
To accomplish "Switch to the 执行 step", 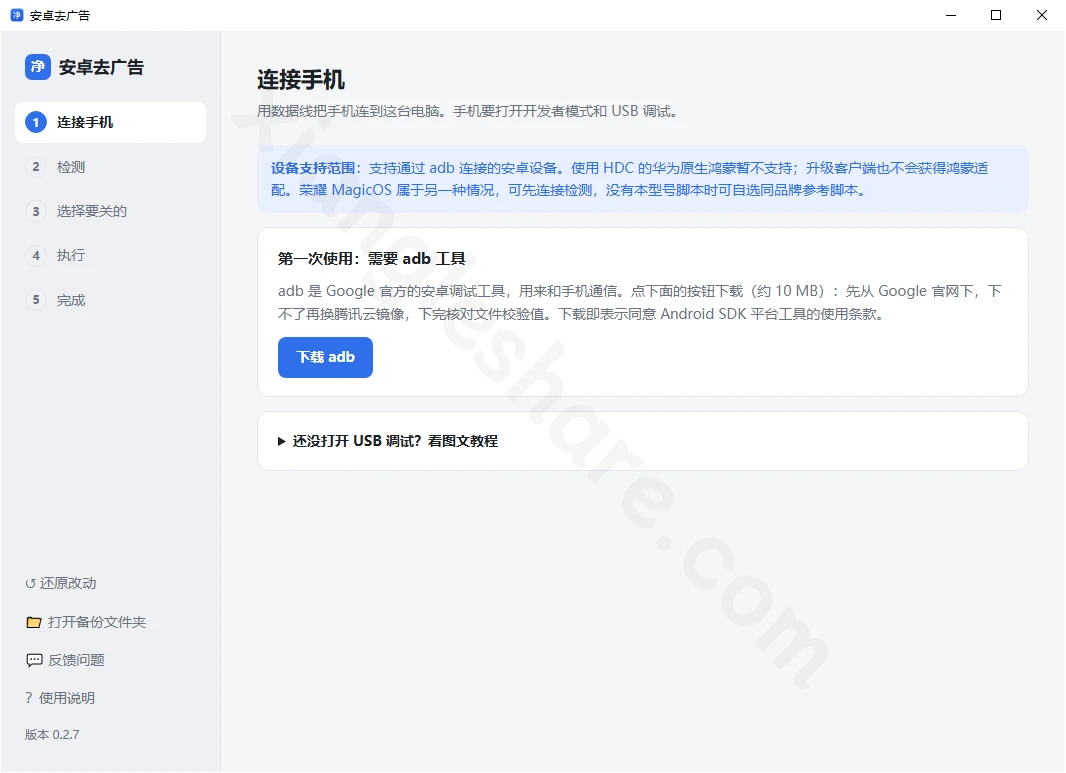I will coord(110,256).
